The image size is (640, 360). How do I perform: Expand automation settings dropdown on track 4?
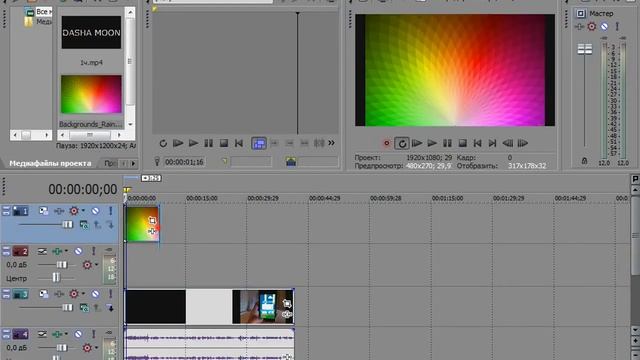[96, 348]
